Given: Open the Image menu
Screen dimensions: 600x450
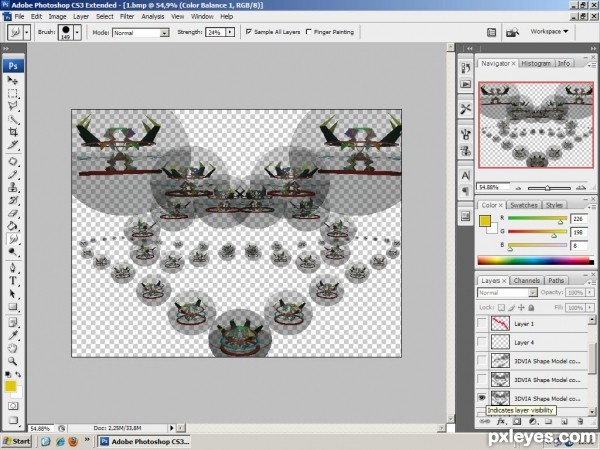Looking at the screenshot, I should [x=57, y=16].
